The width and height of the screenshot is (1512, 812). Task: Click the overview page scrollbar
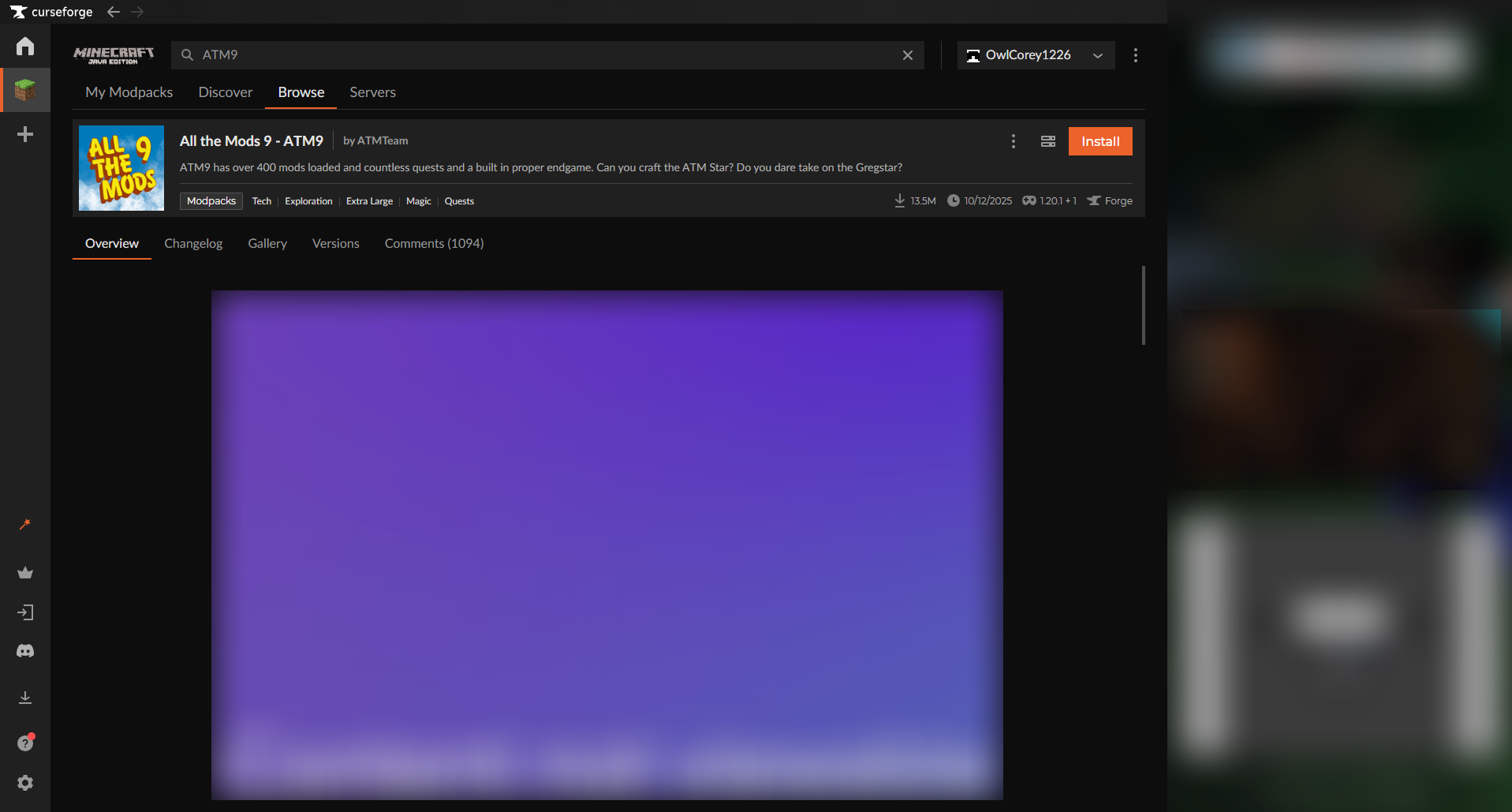click(1144, 305)
